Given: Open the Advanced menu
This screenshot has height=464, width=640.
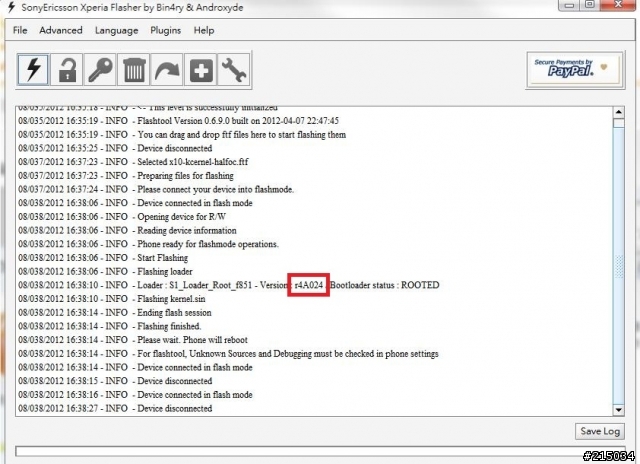Looking at the screenshot, I should point(61,30).
